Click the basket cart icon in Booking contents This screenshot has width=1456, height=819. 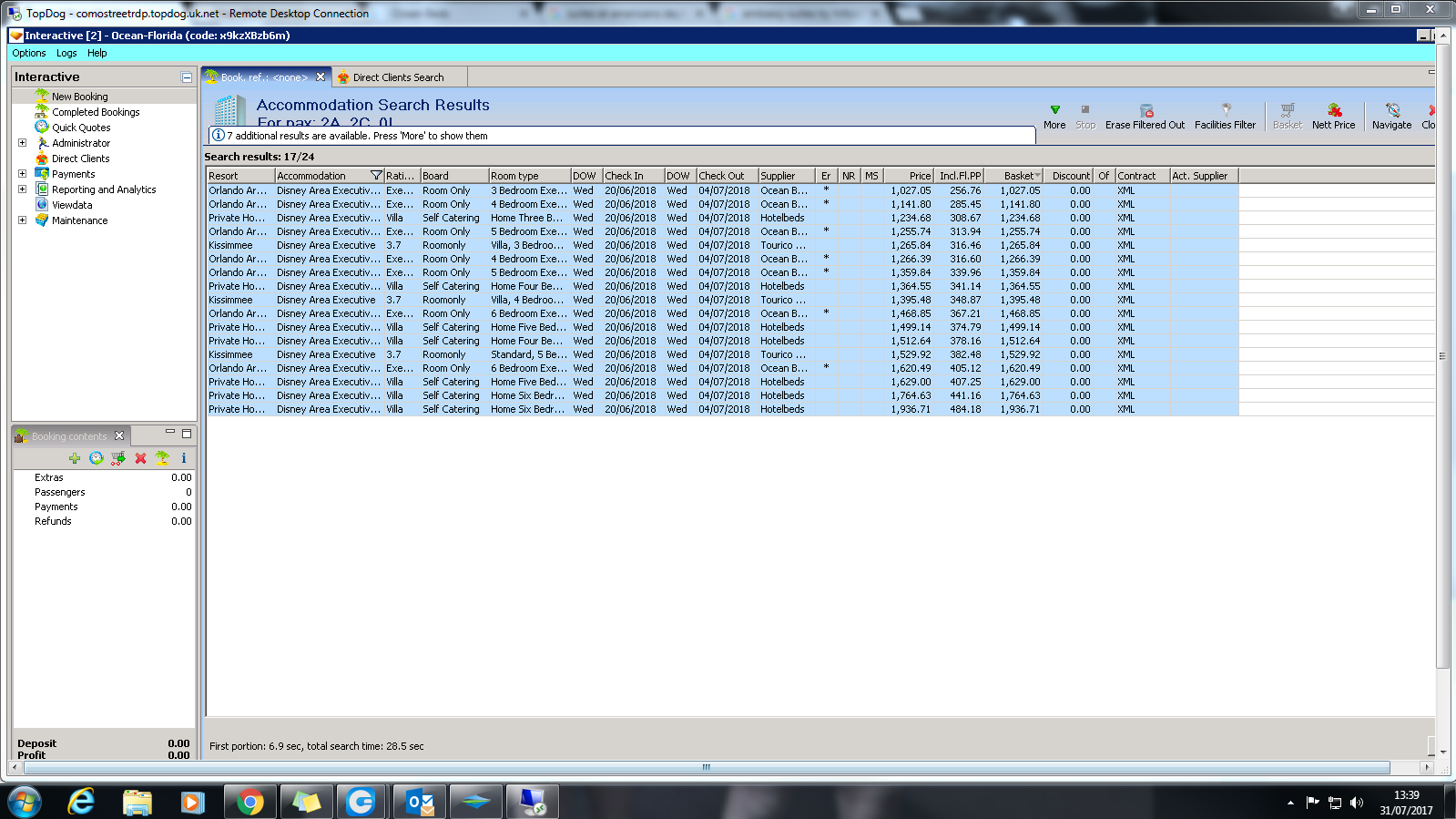click(118, 458)
